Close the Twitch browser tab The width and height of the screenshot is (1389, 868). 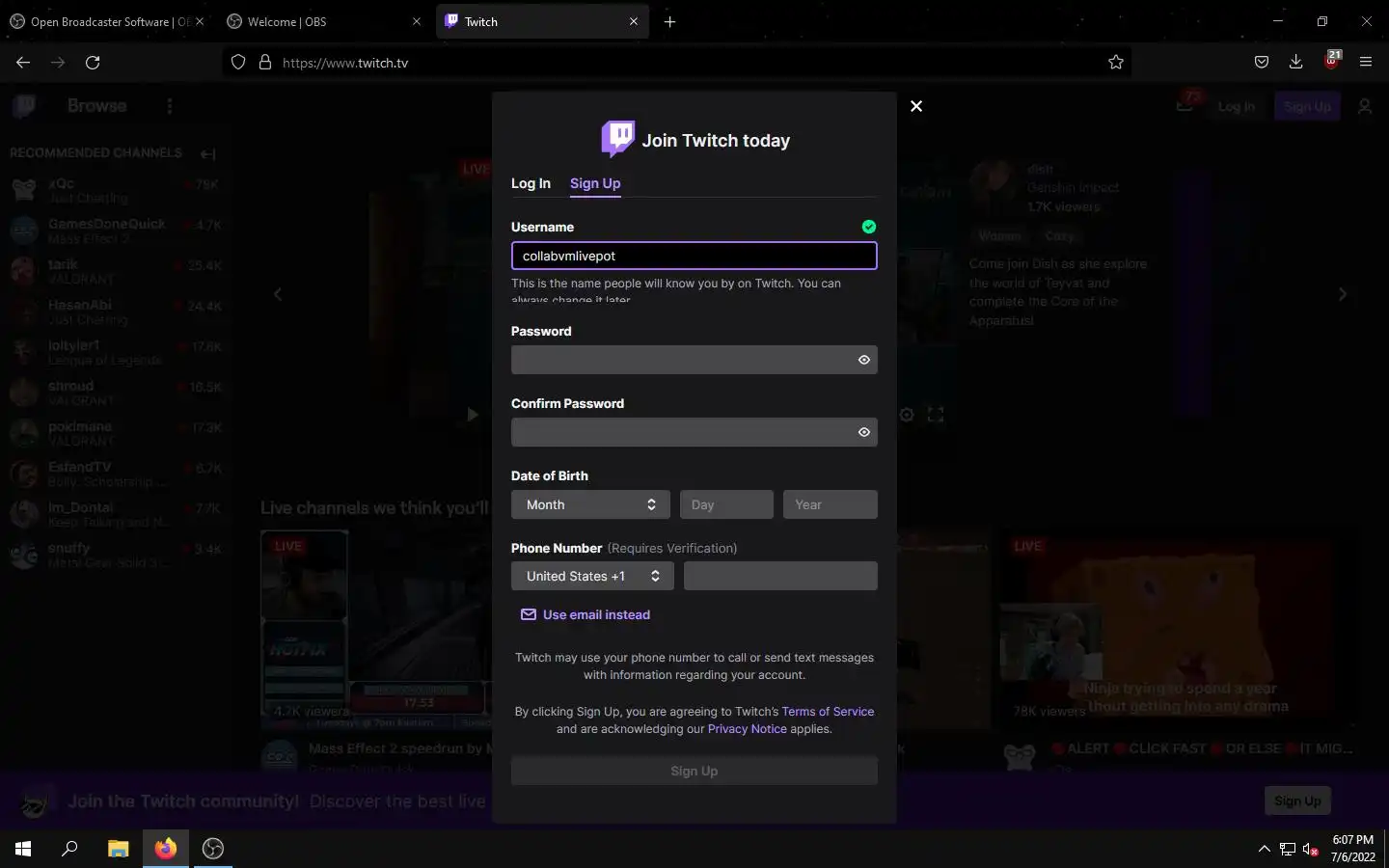(x=634, y=21)
